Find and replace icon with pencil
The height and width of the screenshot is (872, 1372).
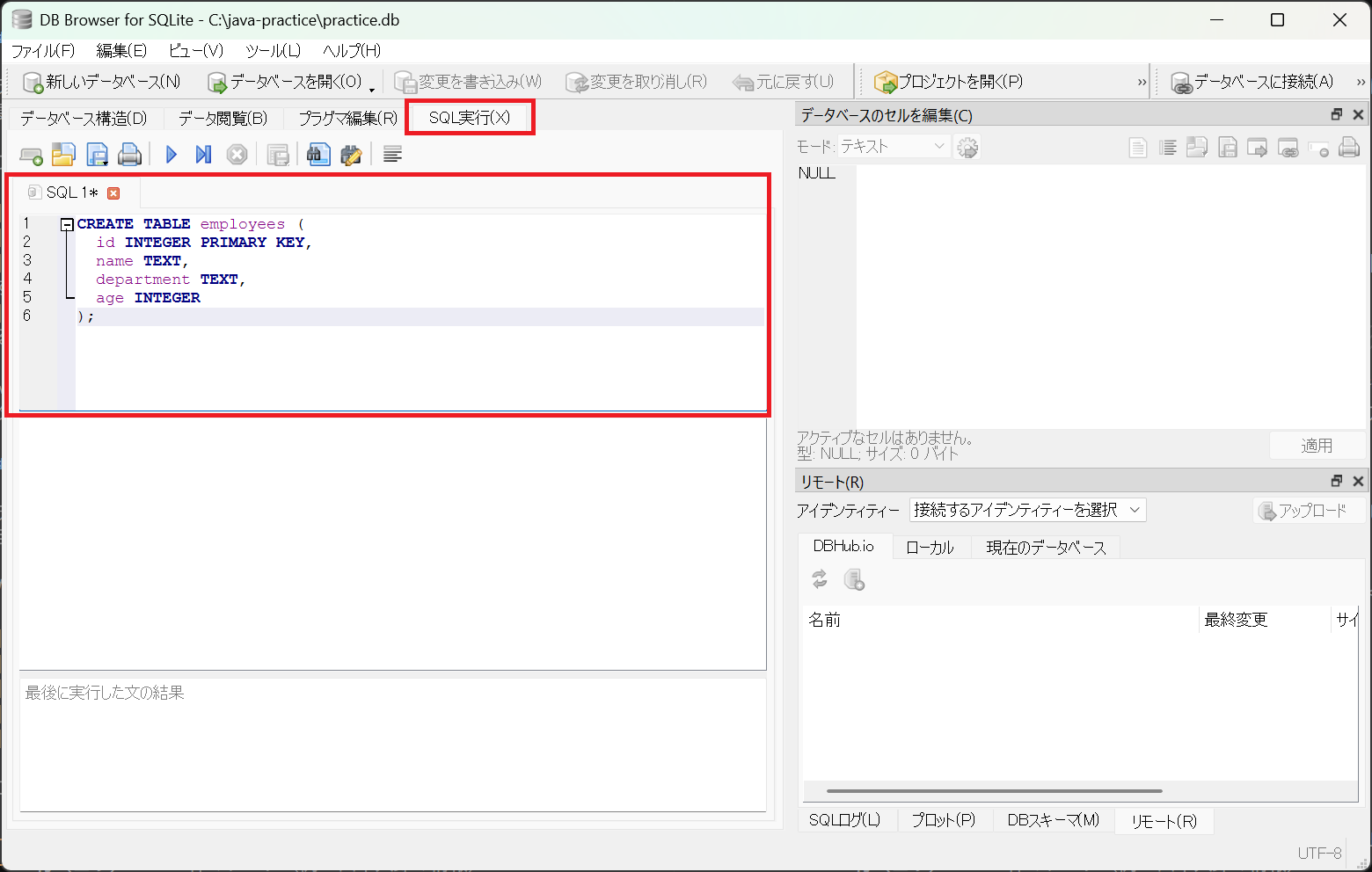(x=351, y=155)
